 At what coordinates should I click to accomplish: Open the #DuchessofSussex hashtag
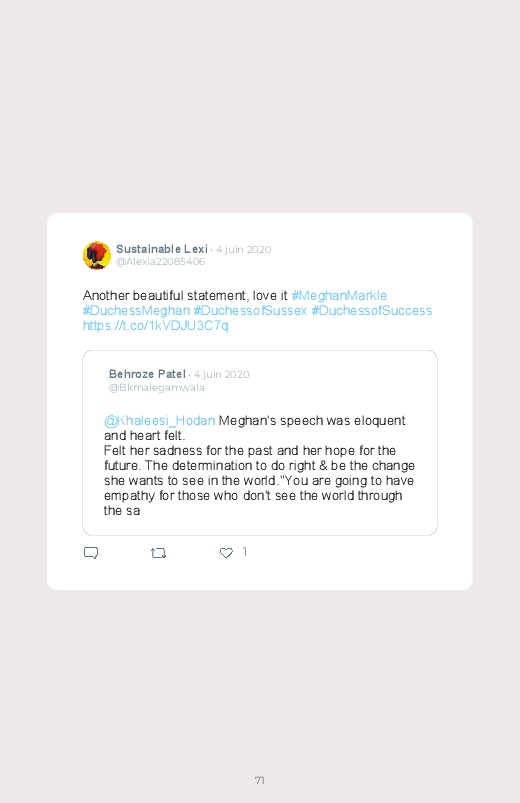coord(250,310)
